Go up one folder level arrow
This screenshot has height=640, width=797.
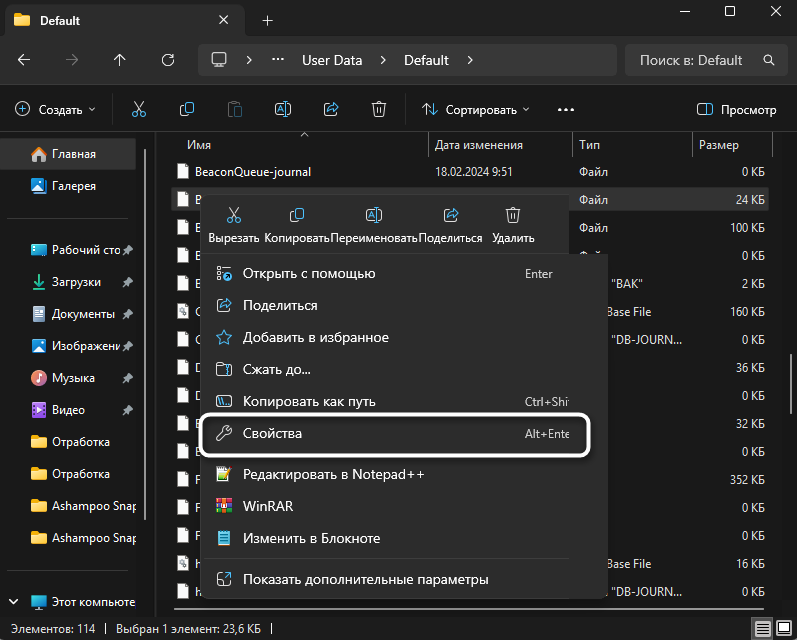(x=120, y=60)
